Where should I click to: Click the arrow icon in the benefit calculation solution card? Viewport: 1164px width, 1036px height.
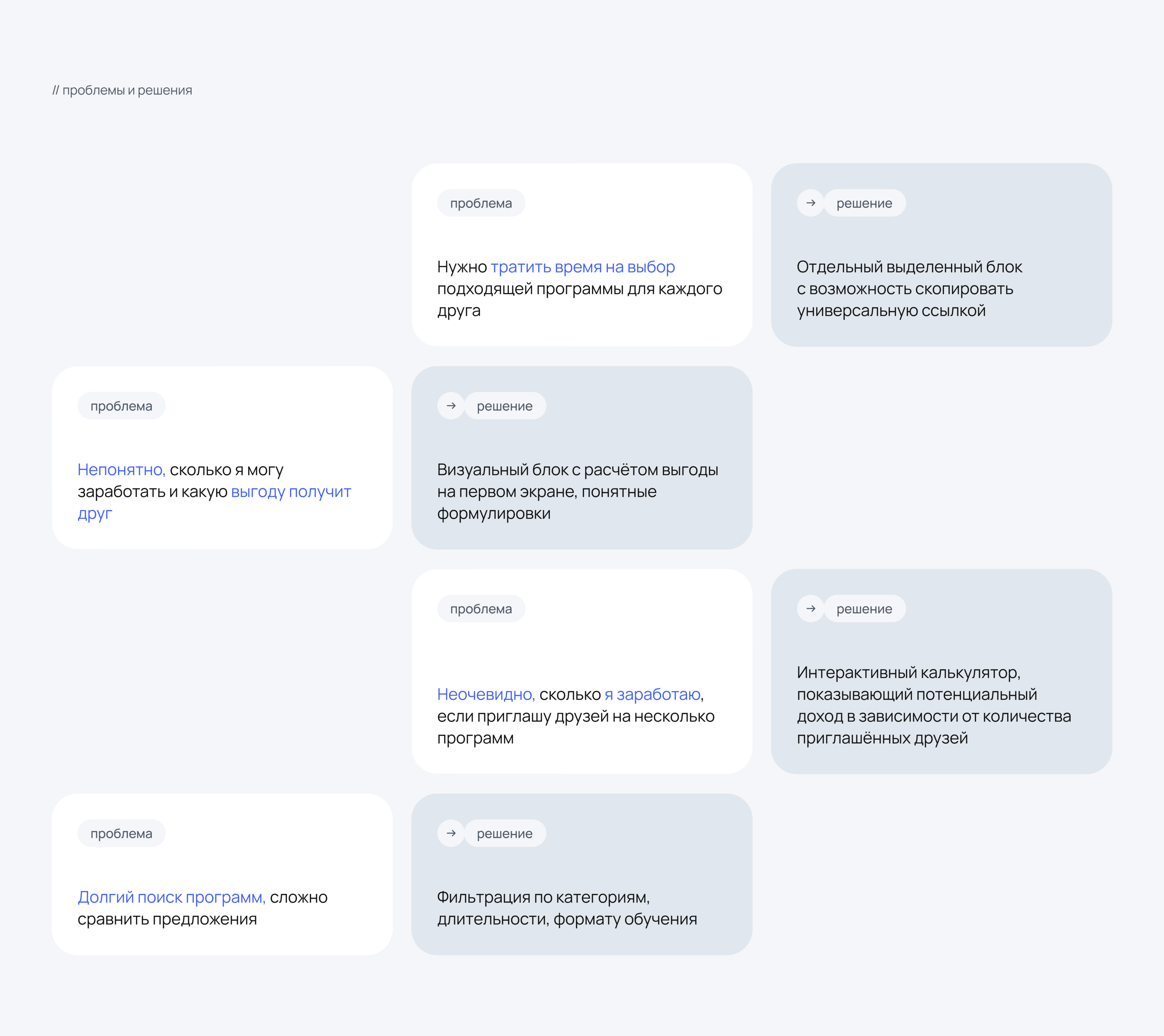(x=451, y=406)
